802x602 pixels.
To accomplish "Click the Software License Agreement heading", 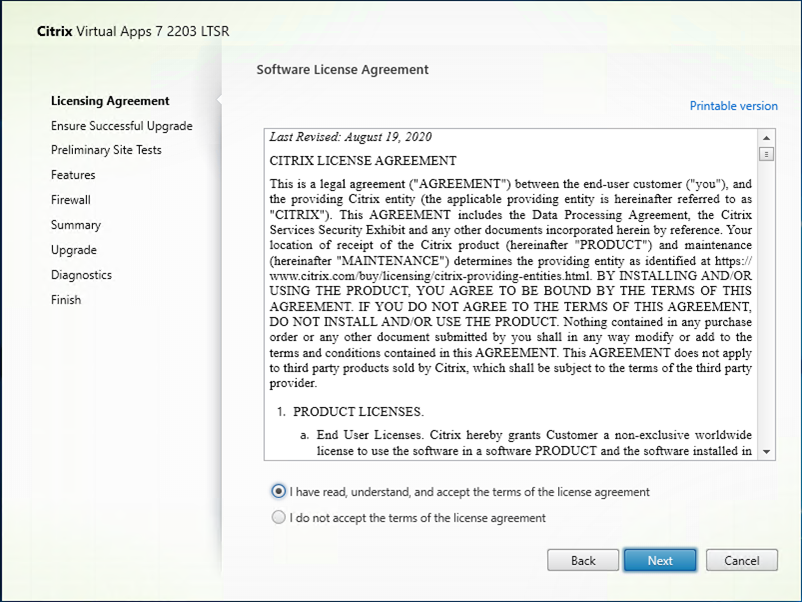I will [x=342, y=70].
